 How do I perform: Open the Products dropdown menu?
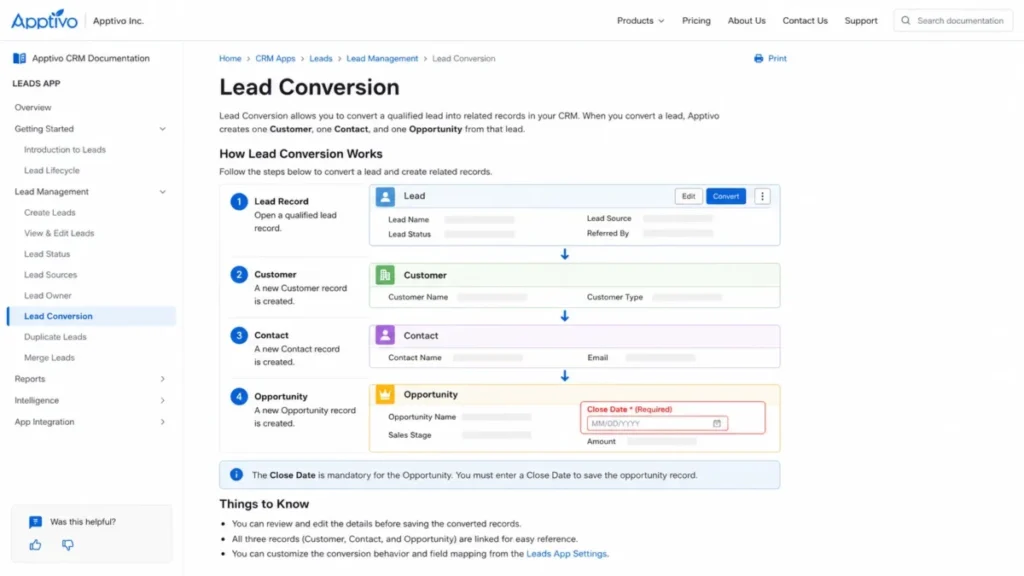pyautogui.click(x=640, y=20)
